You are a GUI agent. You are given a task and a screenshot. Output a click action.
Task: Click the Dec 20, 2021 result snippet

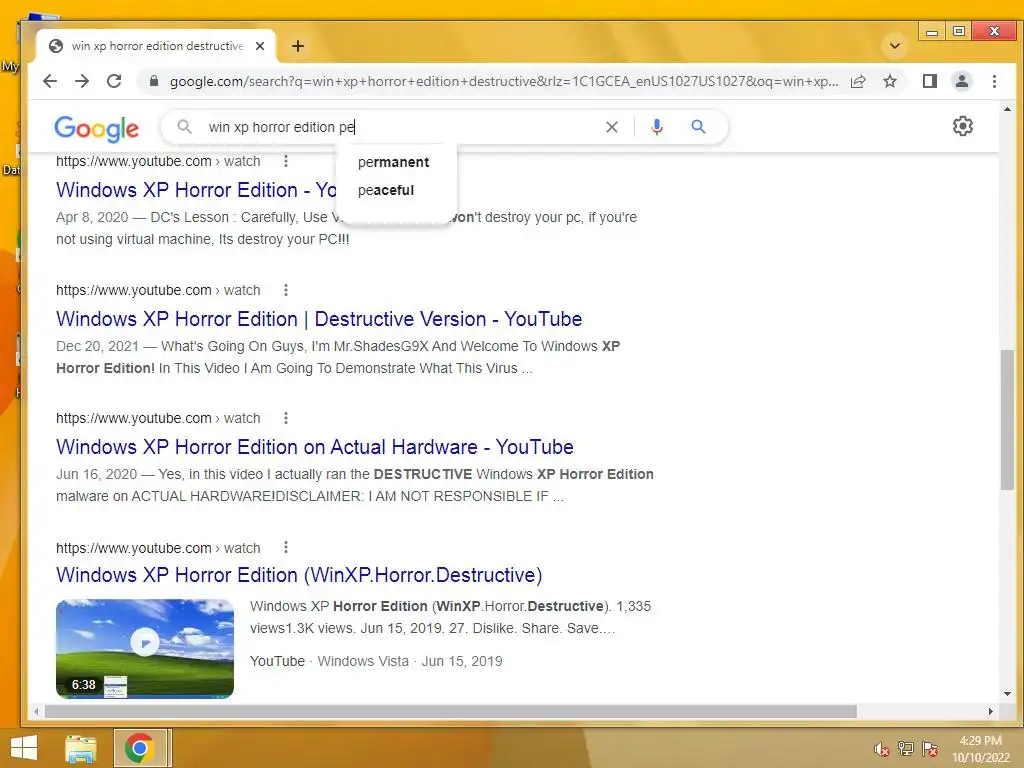click(x=338, y=357)
